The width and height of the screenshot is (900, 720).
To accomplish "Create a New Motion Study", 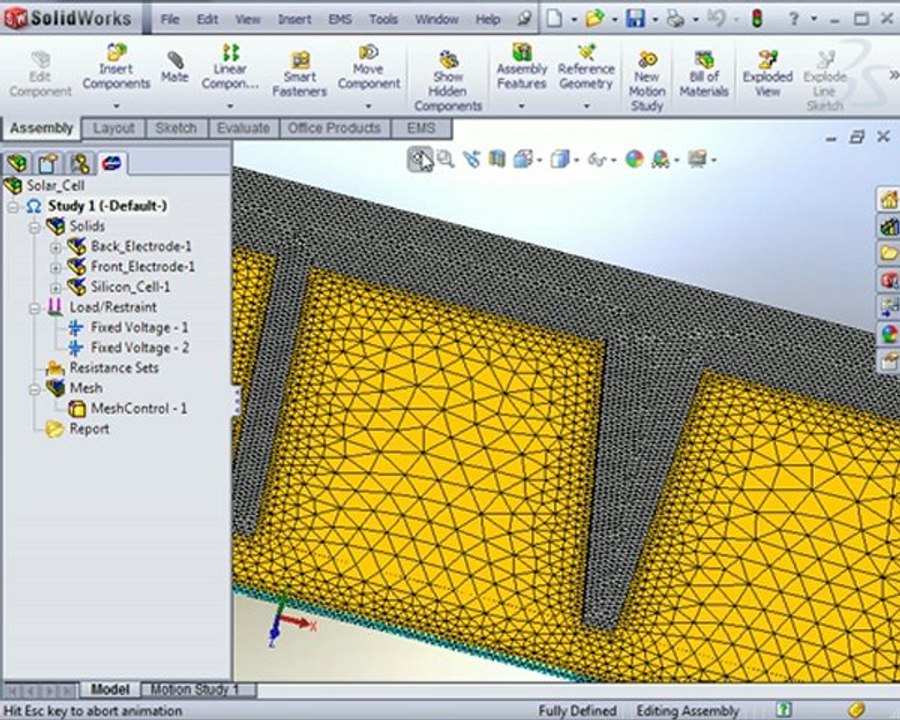I will (x=647, y=81).
